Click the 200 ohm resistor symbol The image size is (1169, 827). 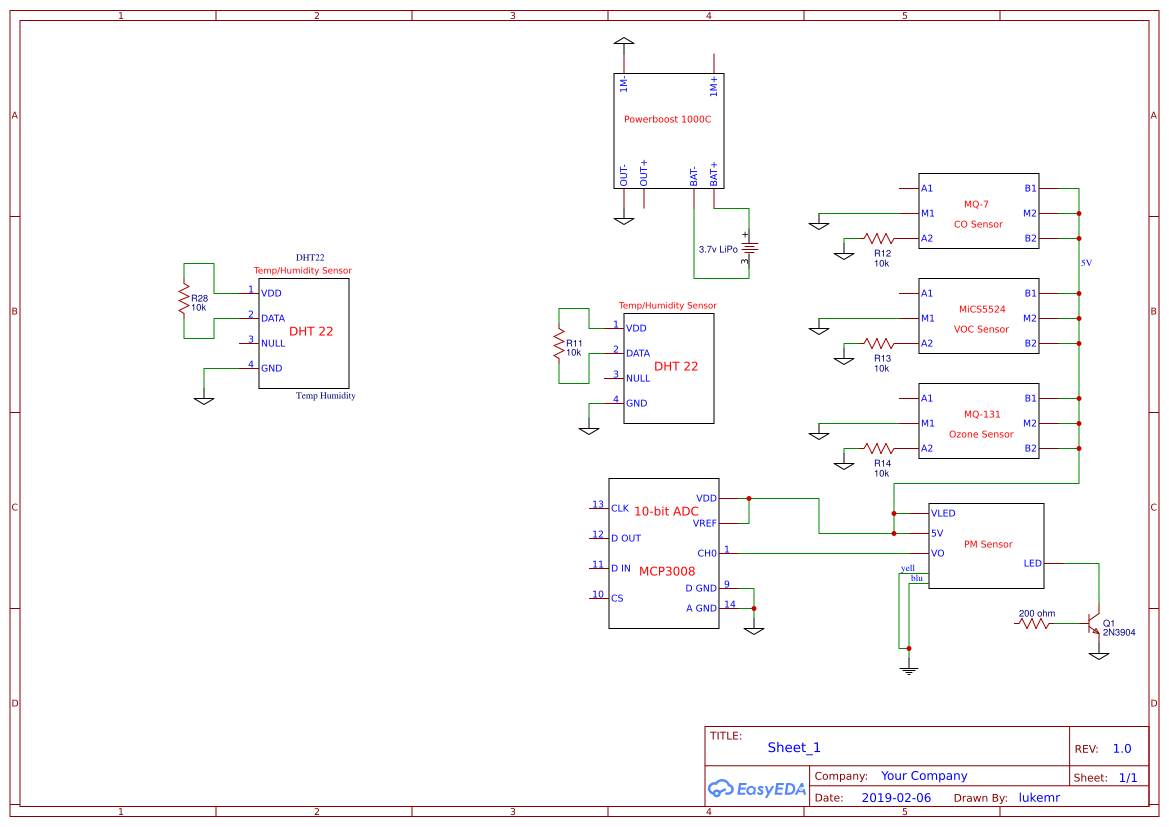tap(1034, 623)
